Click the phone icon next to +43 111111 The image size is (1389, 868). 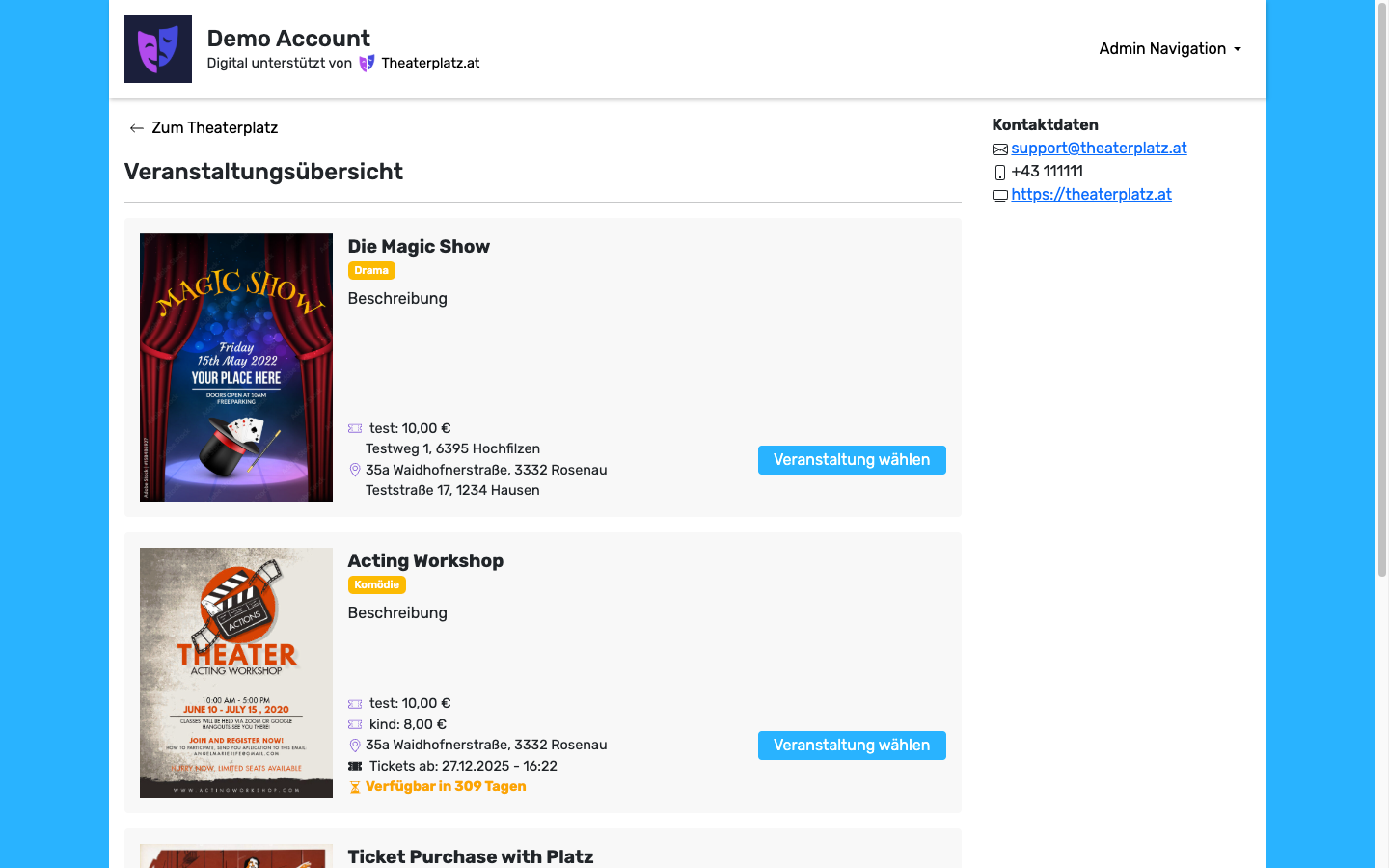pyautogui.click(x=1000, y=173)
